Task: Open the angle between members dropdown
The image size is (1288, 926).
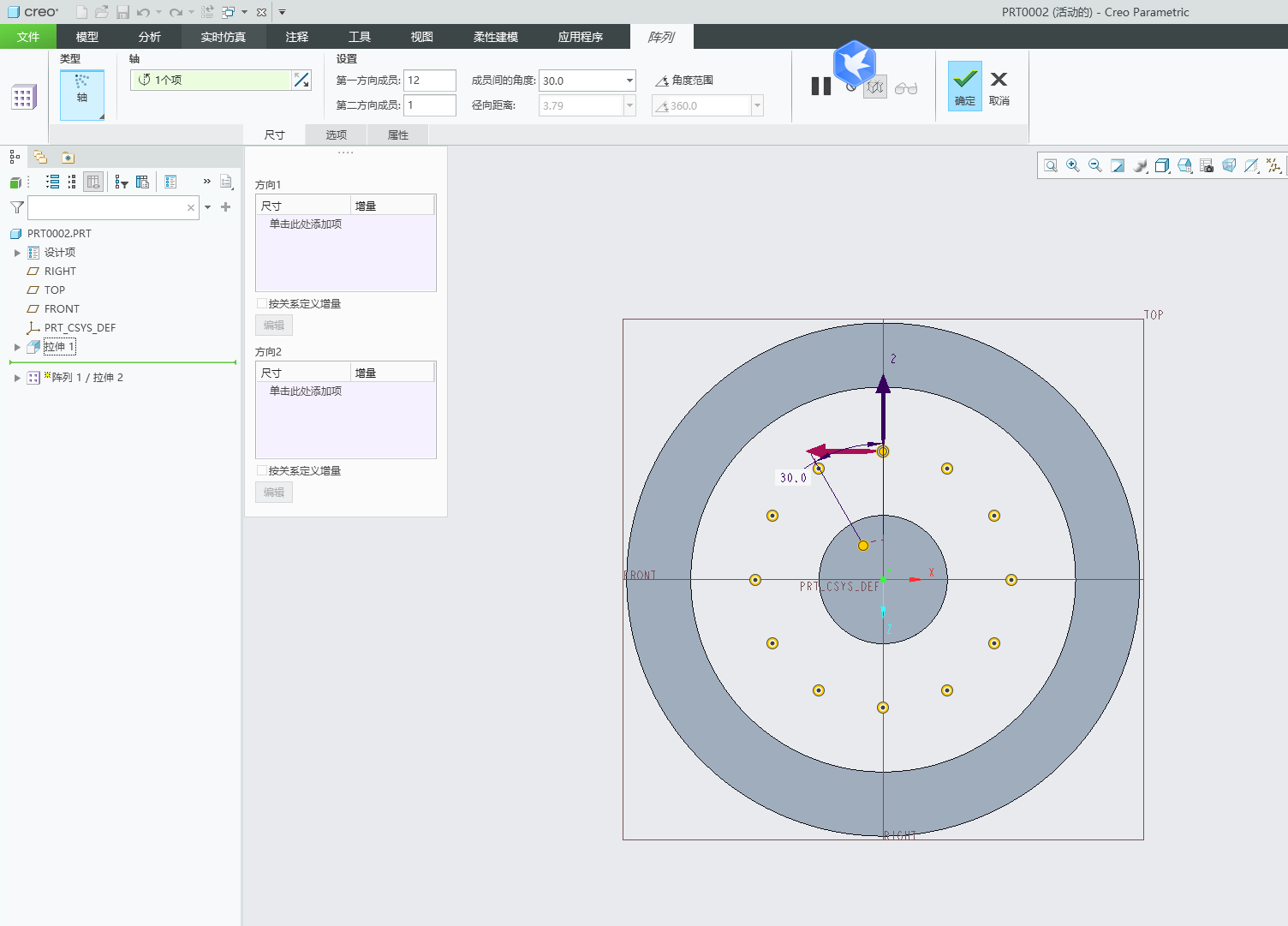Action: (x=629, y=81)
